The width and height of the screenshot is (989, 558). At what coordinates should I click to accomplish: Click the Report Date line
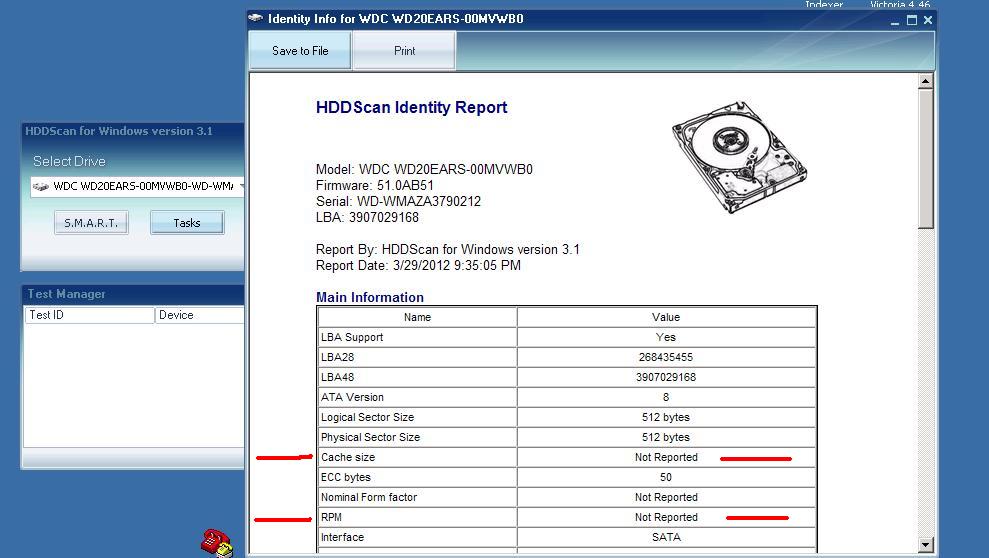tap(418, 265)
